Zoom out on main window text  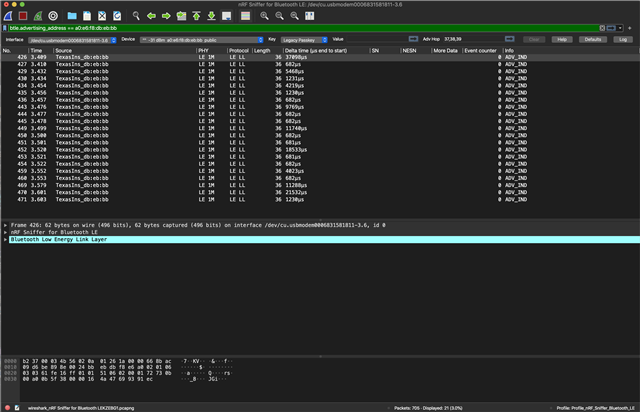(x=279, y=16)
